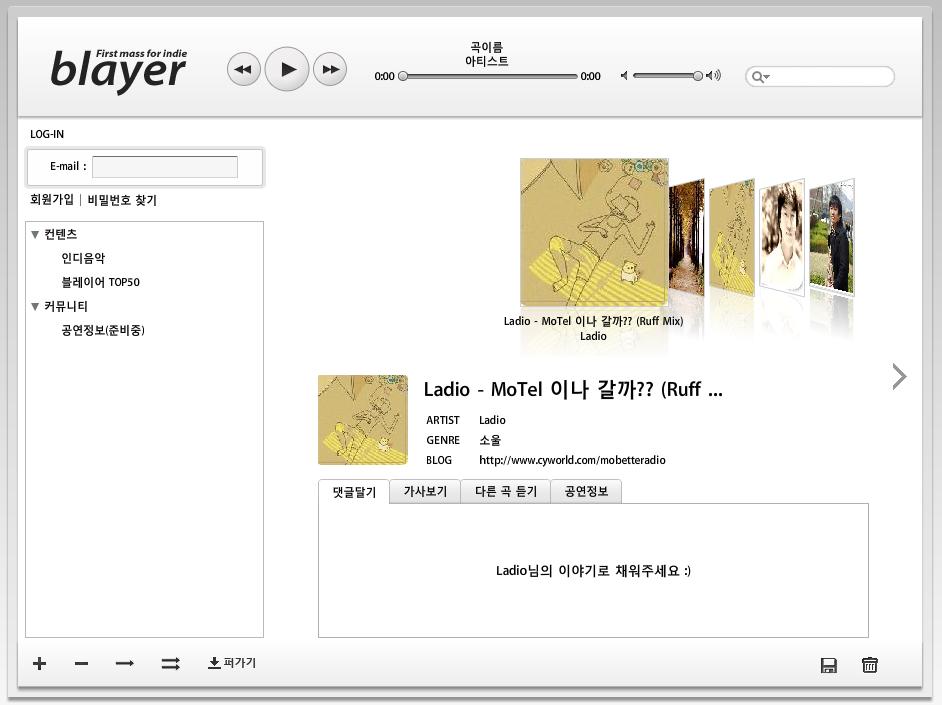The height and width of the screenshot is (705, 942).
Task: Click the comment placeholder message text
Action: click(x=593, y=570)
